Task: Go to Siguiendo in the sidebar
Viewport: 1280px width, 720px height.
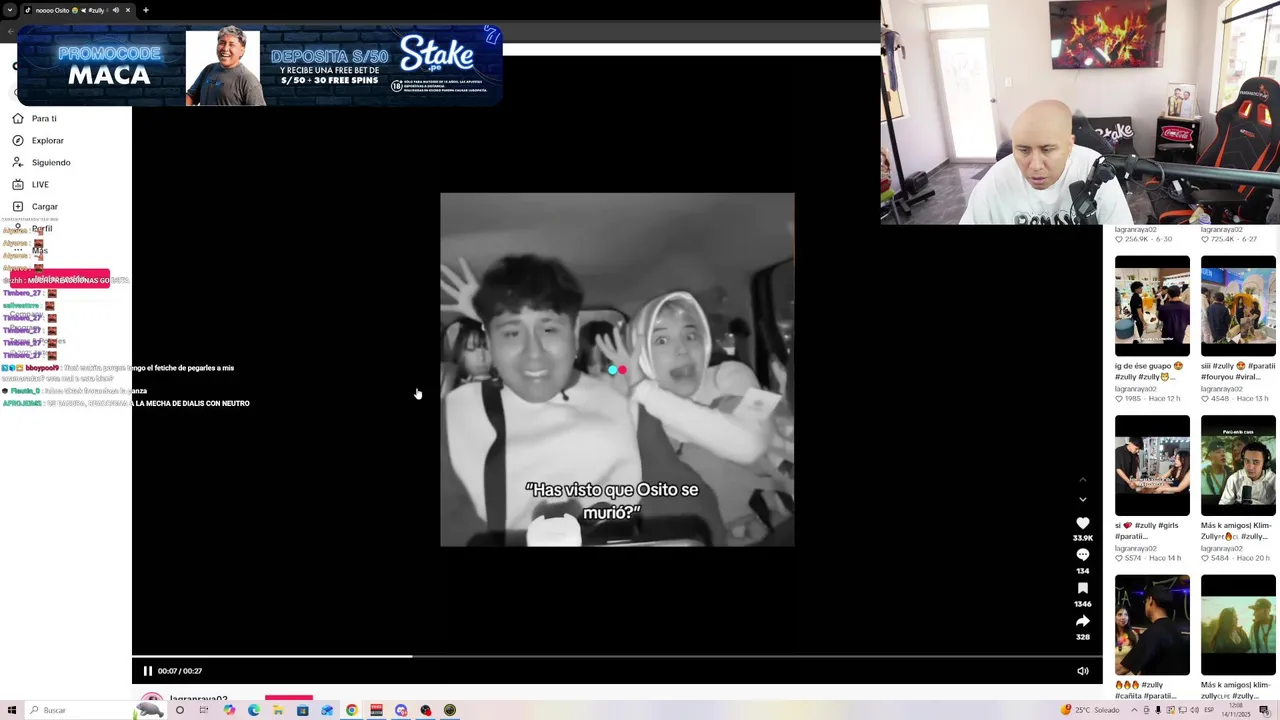Action: (x=51, y=162)
